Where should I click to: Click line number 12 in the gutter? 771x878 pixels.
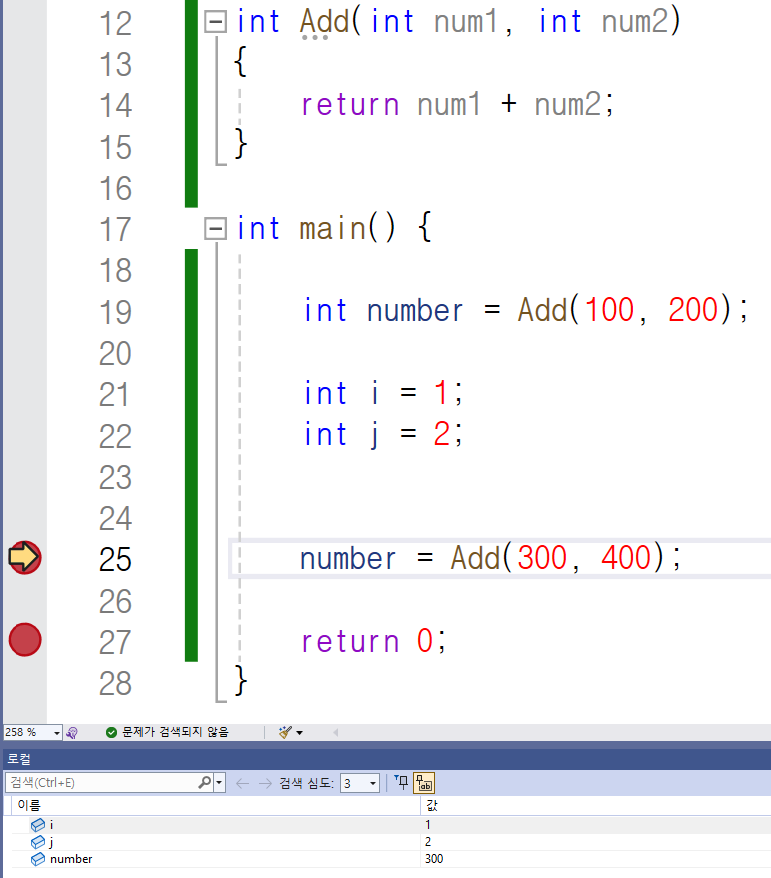pyautogui.click(x=115, y=24)
